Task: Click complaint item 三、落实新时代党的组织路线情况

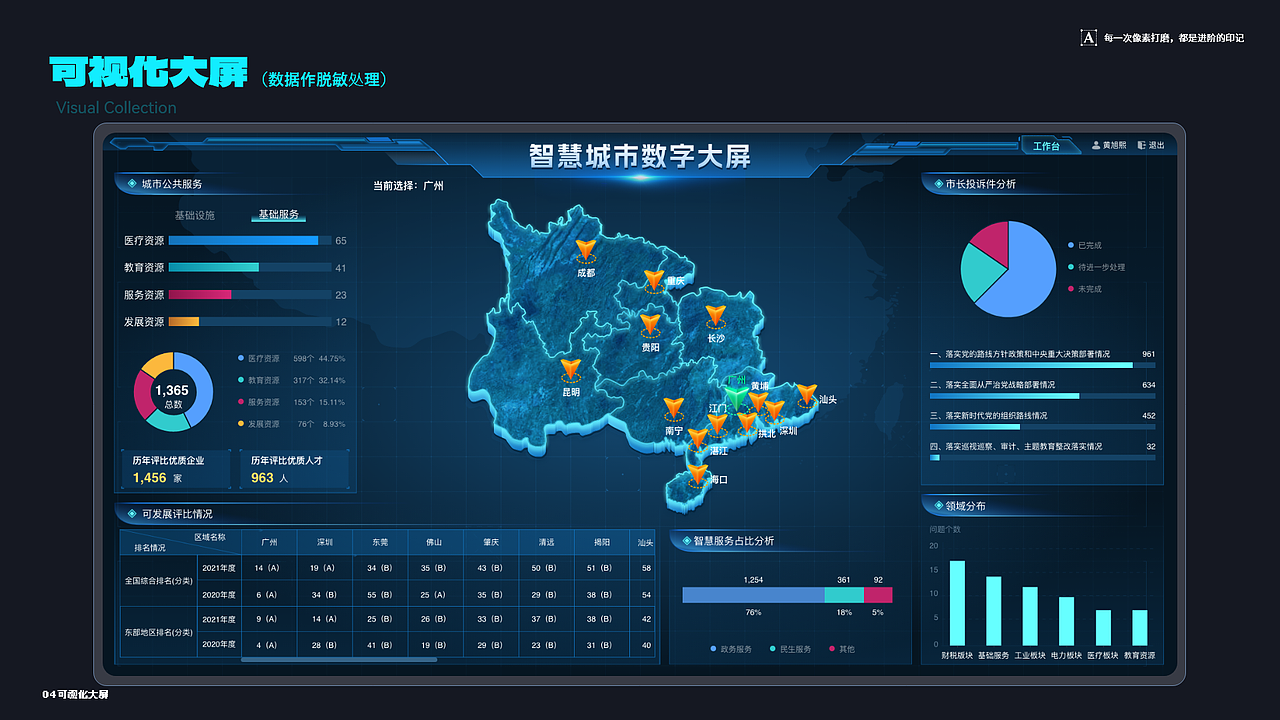Action: (x=989, y=415)
